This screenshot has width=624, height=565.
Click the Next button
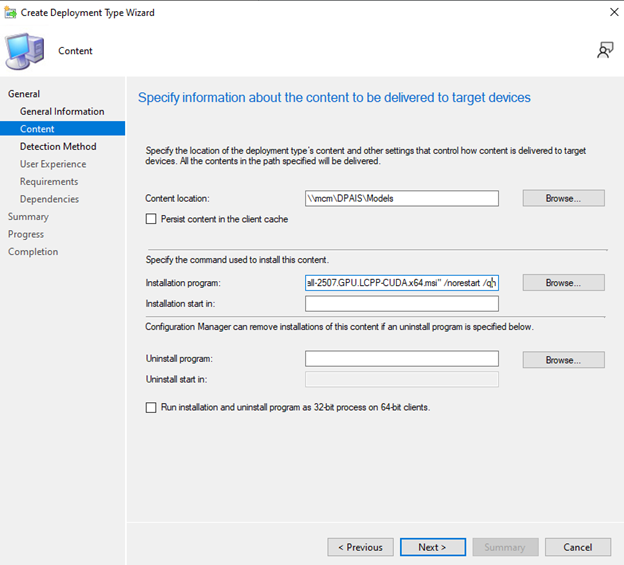tap(433, 547)
